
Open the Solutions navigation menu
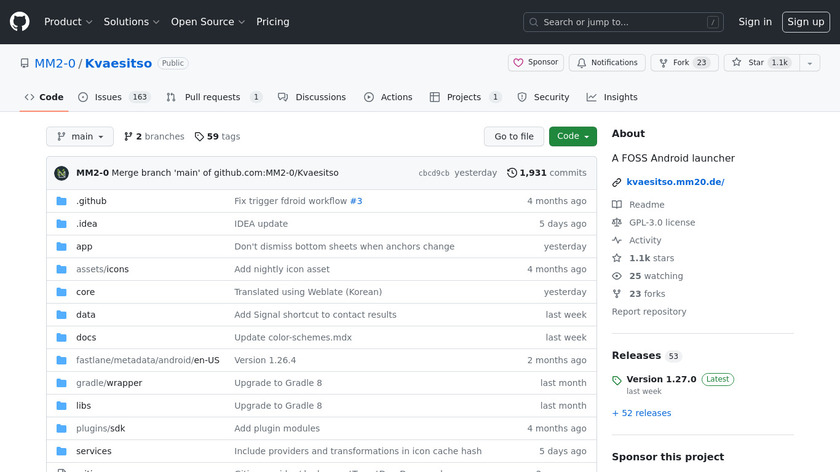pos(131,22)
